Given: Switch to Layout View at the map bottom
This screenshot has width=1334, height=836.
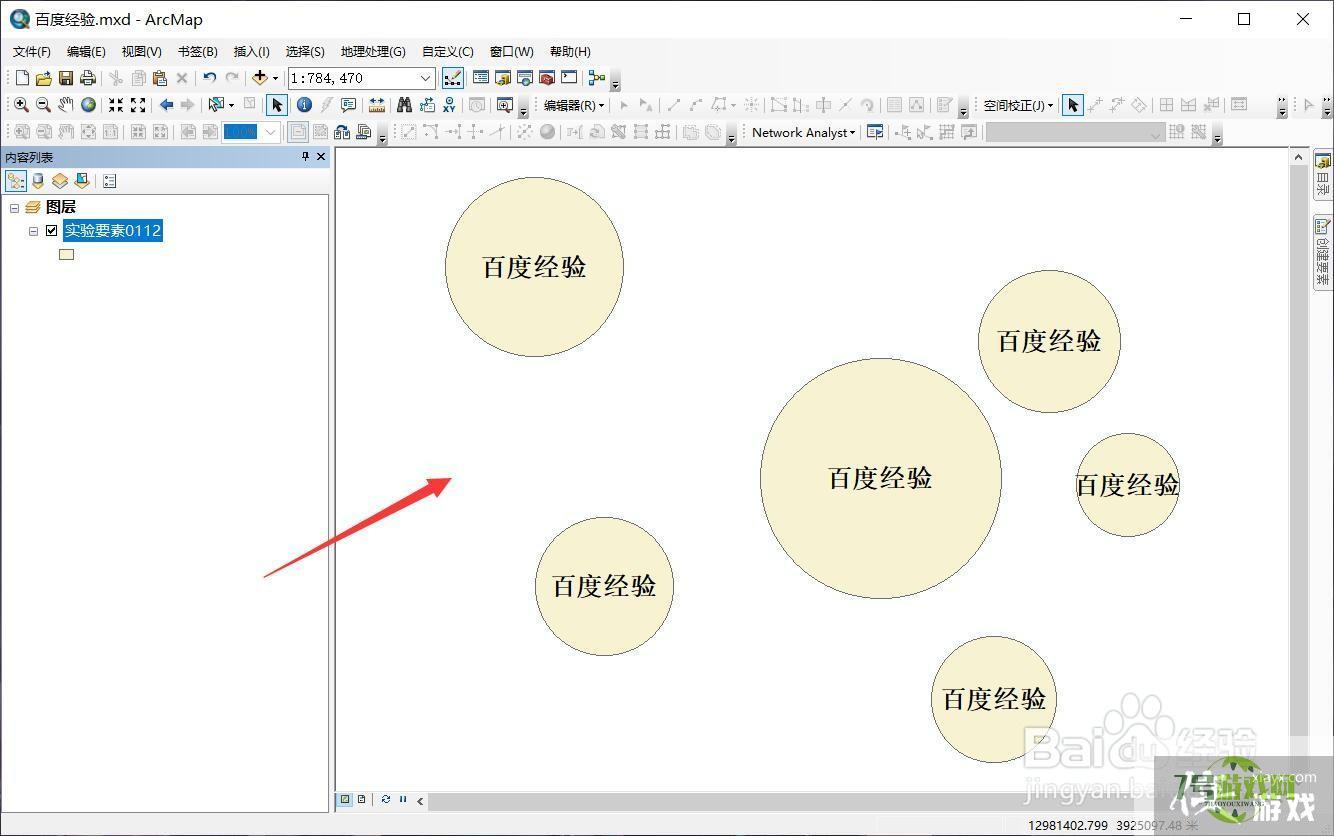Looking at the screenshot, I should coord(362,800).
